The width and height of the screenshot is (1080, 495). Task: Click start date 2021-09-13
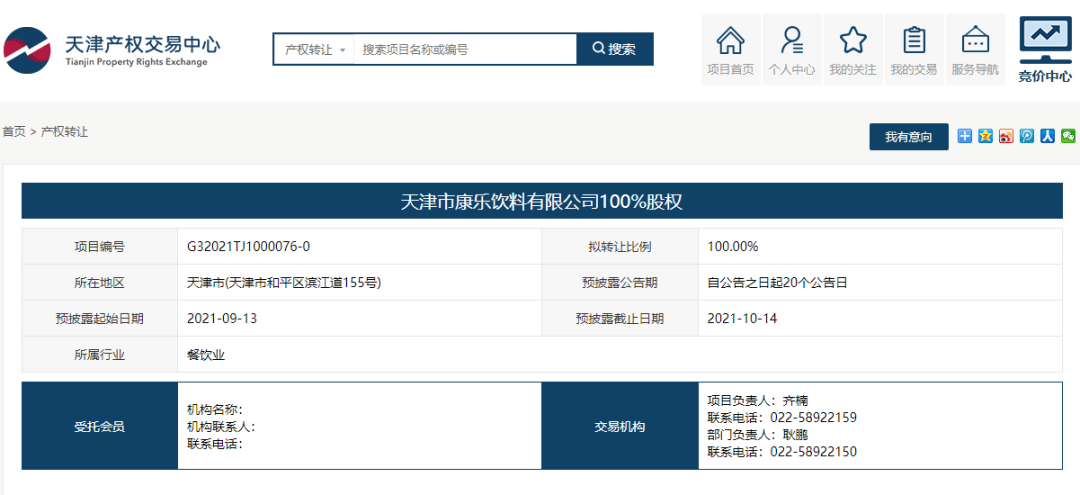222,318
